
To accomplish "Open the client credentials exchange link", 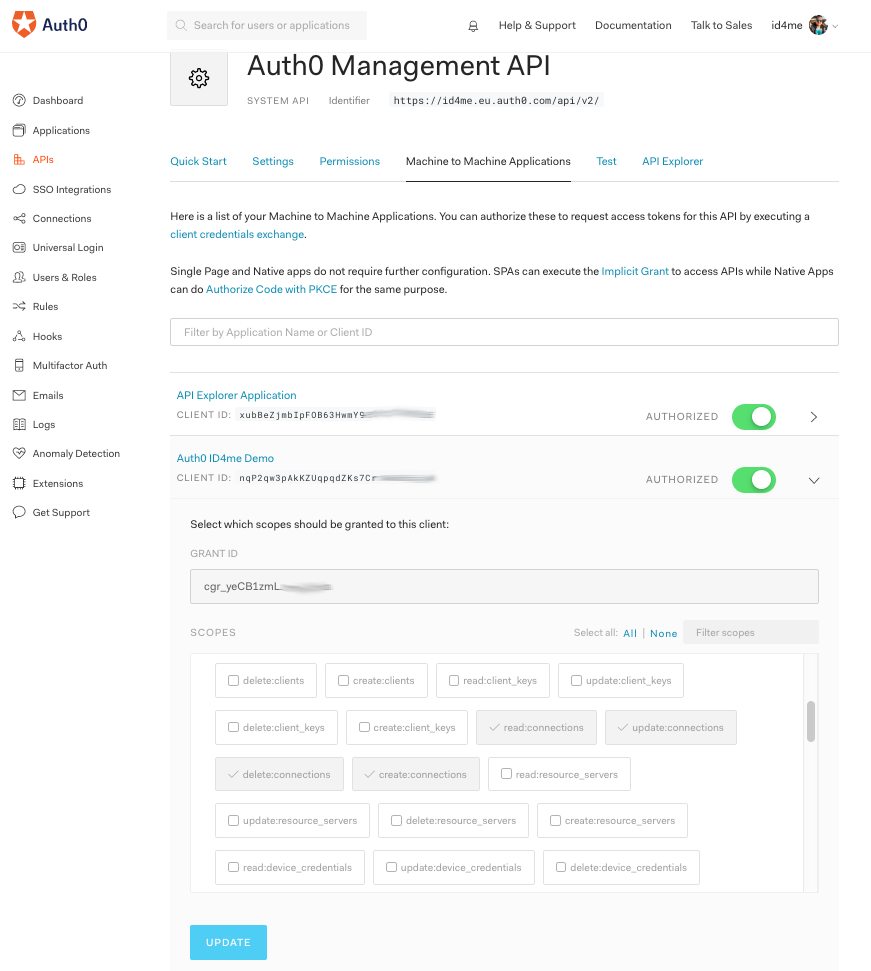I will pyautogui.click(x=237, y=234).
